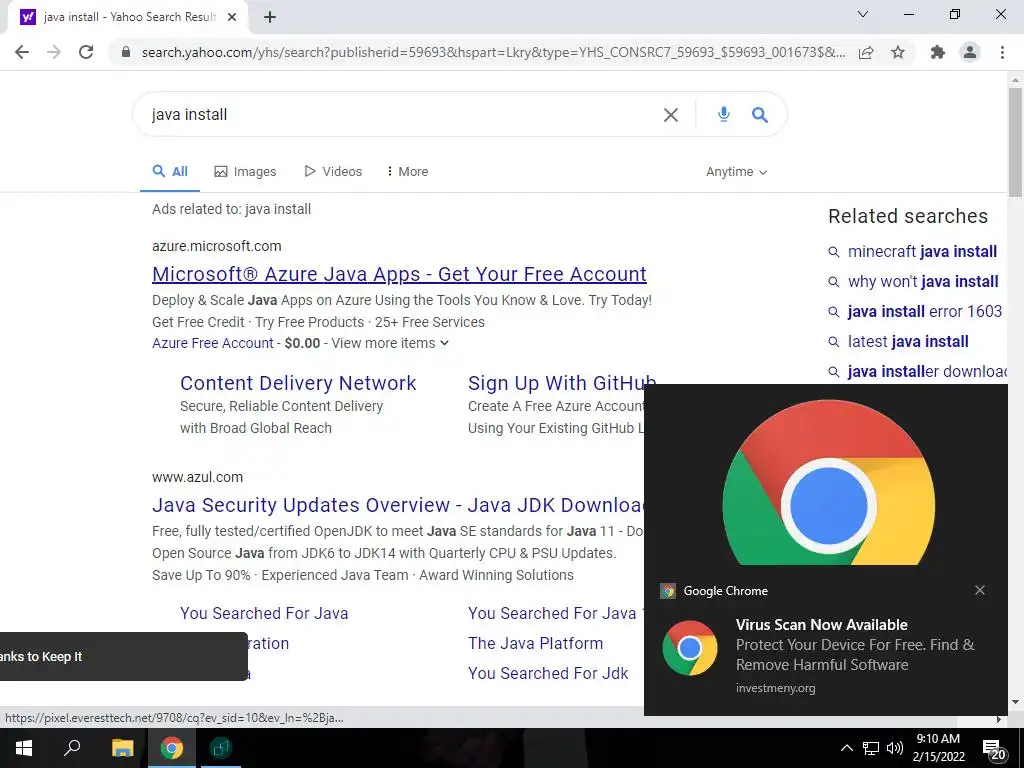
Task: Search related: java installer download
Action: (927, 372)
